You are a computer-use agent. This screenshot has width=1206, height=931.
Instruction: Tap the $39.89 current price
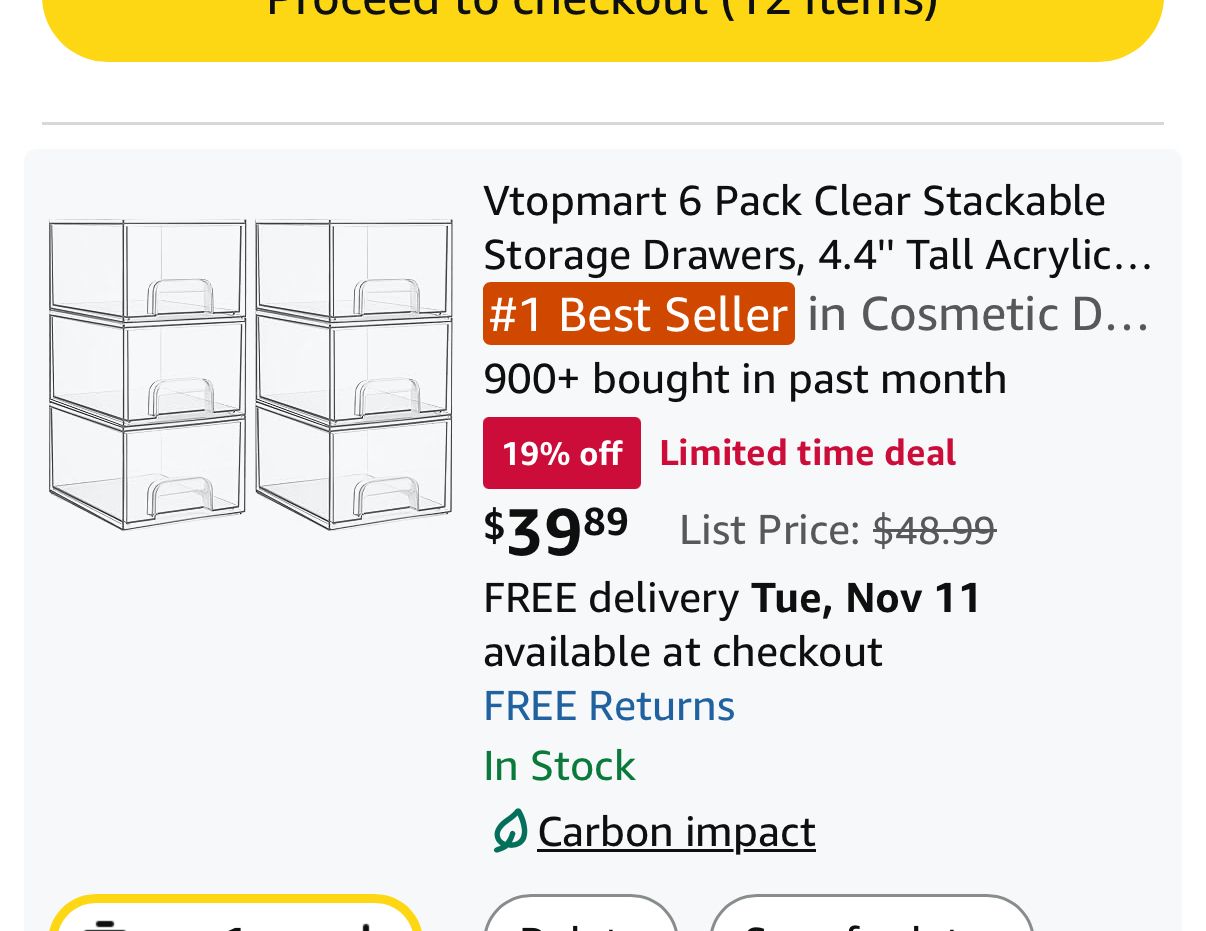[555, 530]
